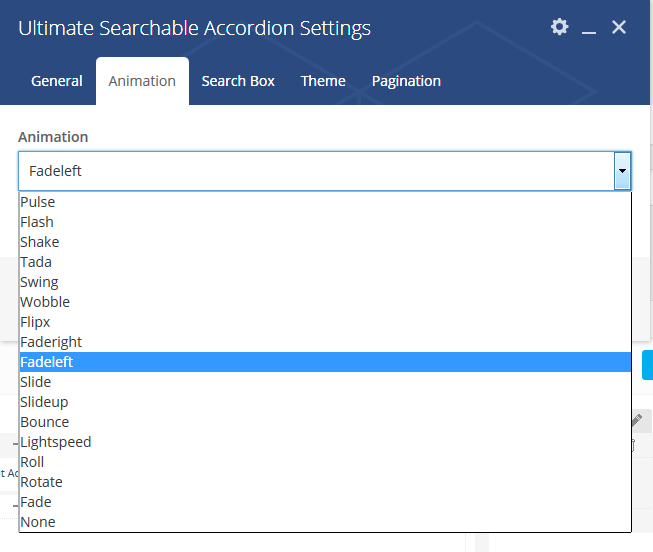Pick Shake in the dropdown list

coord(40,242)
